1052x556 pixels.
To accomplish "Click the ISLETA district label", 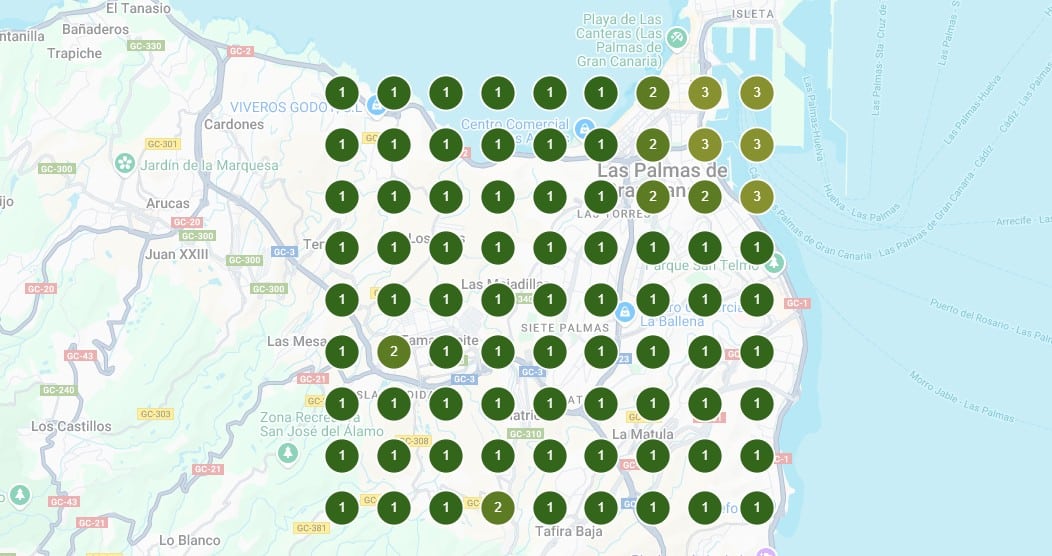I will tap(753, 13).
